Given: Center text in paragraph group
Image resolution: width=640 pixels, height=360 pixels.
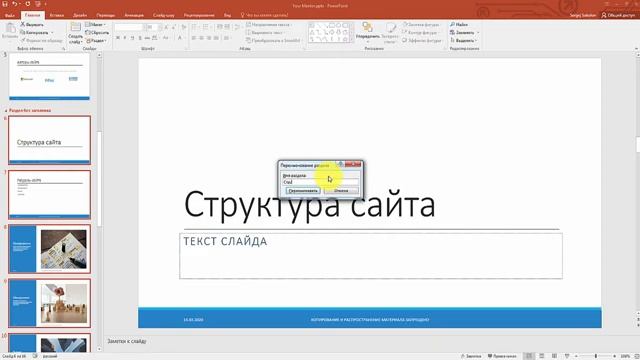Looking at the screenshot, I should (201, 38).
